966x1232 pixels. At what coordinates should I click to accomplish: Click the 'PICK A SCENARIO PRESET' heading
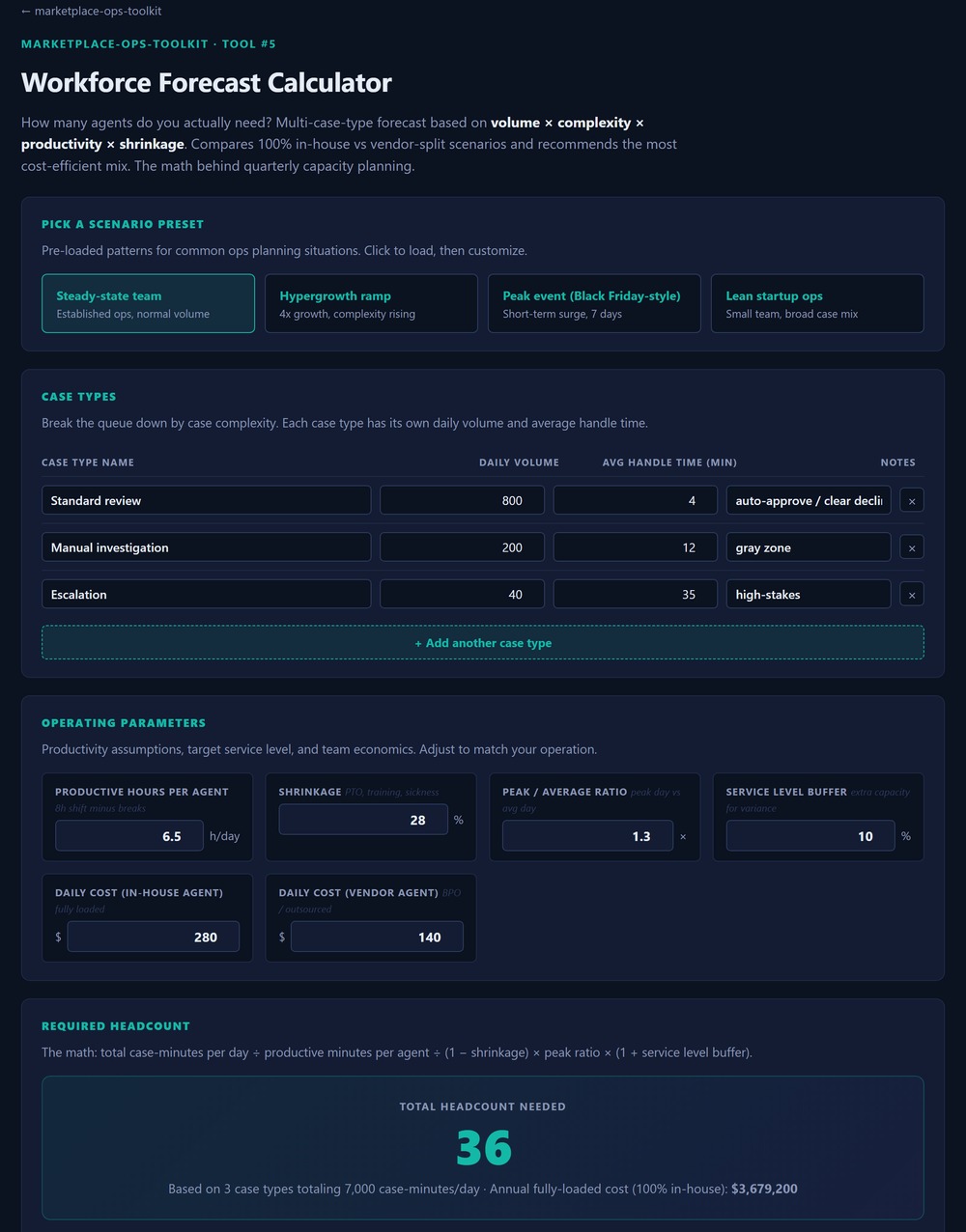coord(123,224)
